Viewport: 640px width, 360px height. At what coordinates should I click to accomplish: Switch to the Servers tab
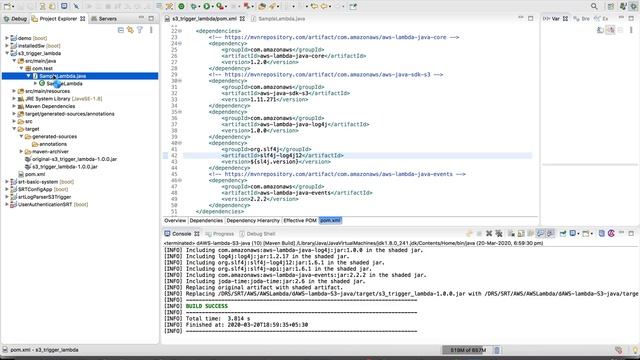coord(104,19)
